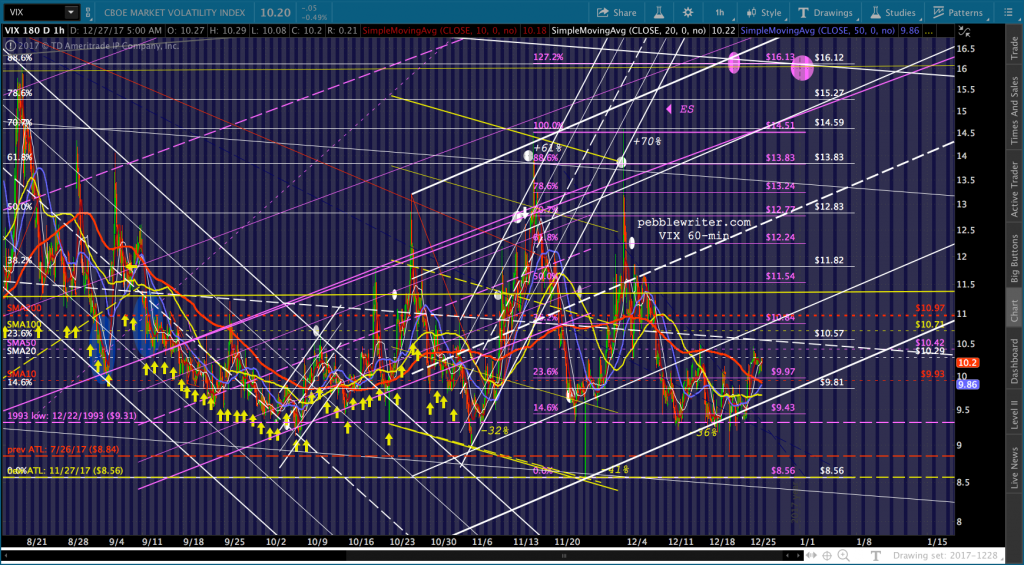Open the Studies menu
1024x565 pixels.
(894, 12)
